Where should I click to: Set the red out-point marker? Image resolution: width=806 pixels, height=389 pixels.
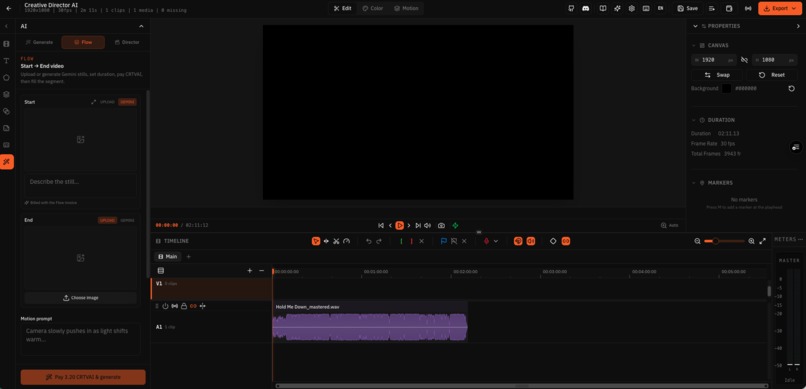pos(411,241)
